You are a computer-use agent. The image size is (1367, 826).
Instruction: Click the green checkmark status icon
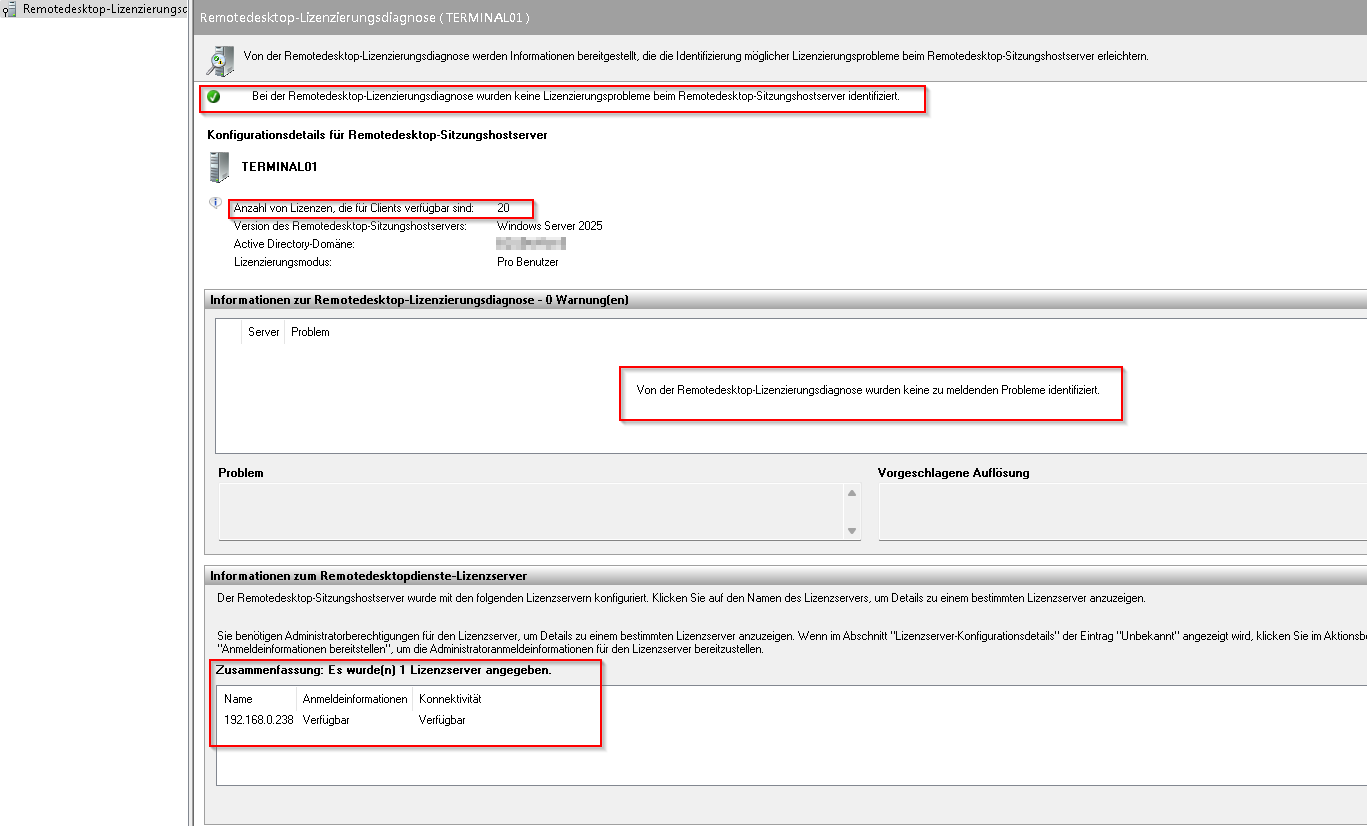coord(213,97)
